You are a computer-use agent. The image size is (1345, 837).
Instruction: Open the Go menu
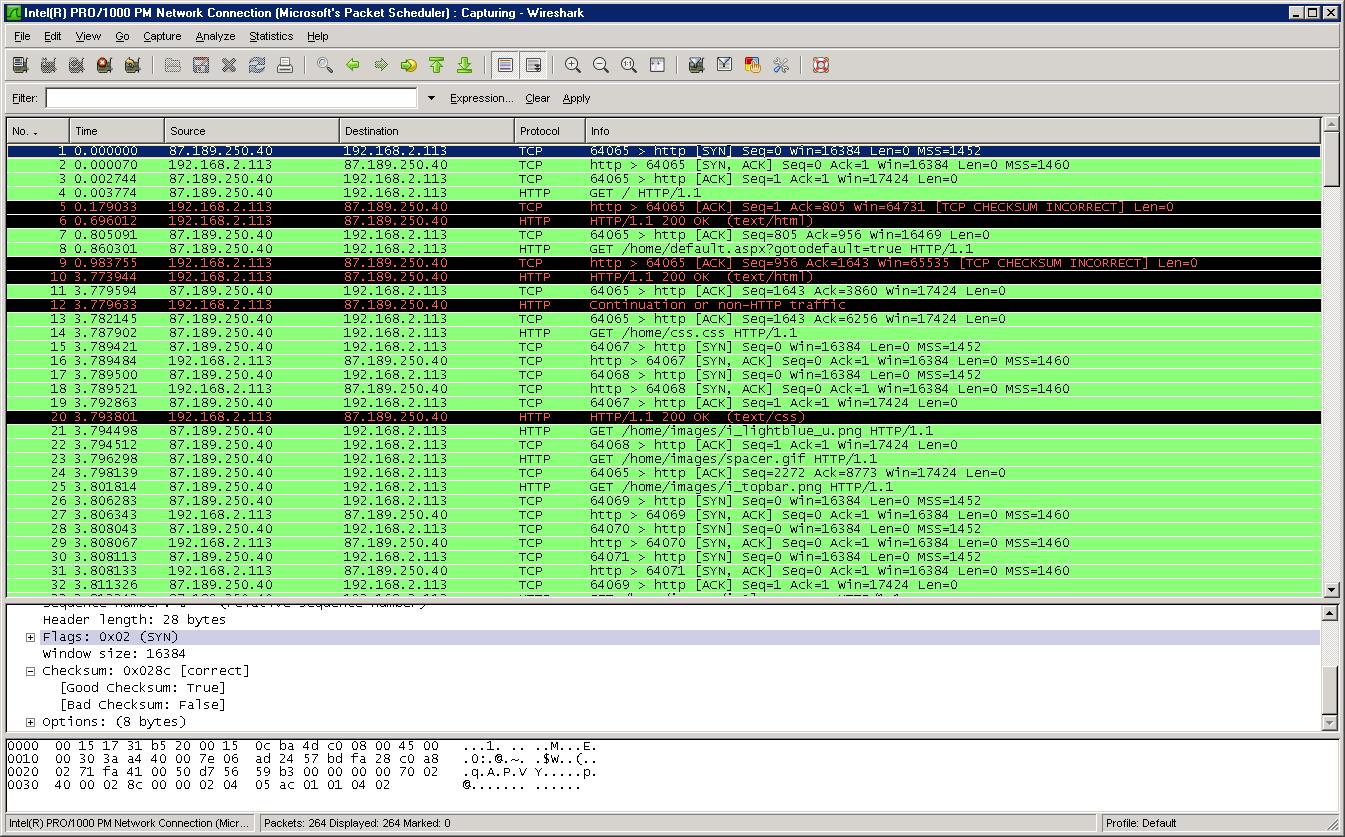click(122, 36)
